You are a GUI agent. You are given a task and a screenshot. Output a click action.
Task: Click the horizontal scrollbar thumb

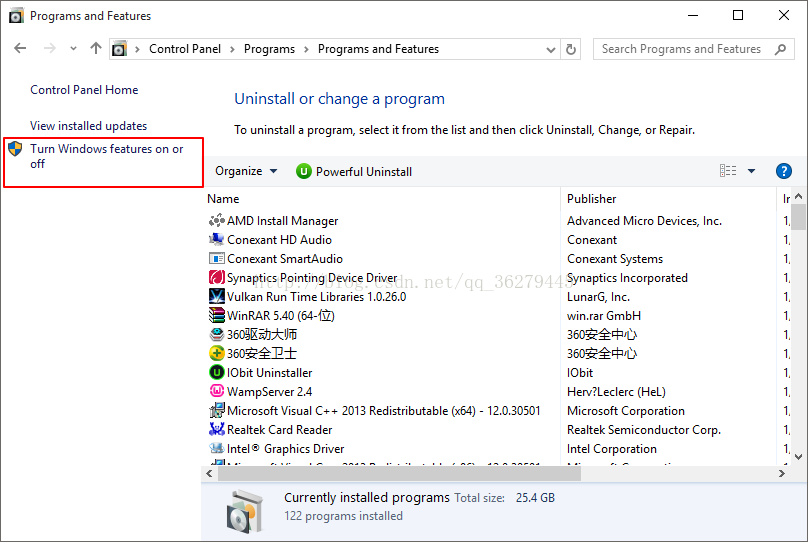pos(399,473)
